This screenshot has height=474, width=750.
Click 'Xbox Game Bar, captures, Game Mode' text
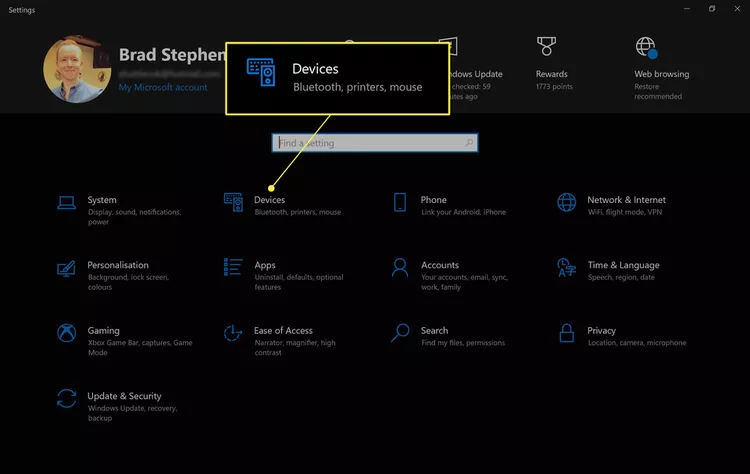click(140, 348)
